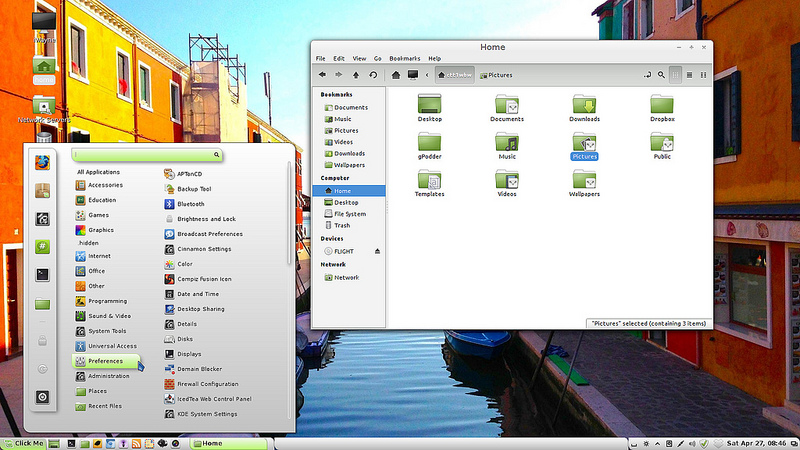
Task: Open the Bookmarks menu in the menu bar
Action: [x=405, y=59]
